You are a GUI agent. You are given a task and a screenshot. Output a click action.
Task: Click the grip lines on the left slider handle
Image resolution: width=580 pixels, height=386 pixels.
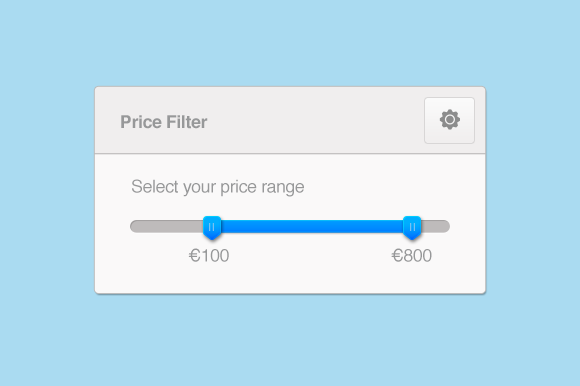[x=212, y=227]
